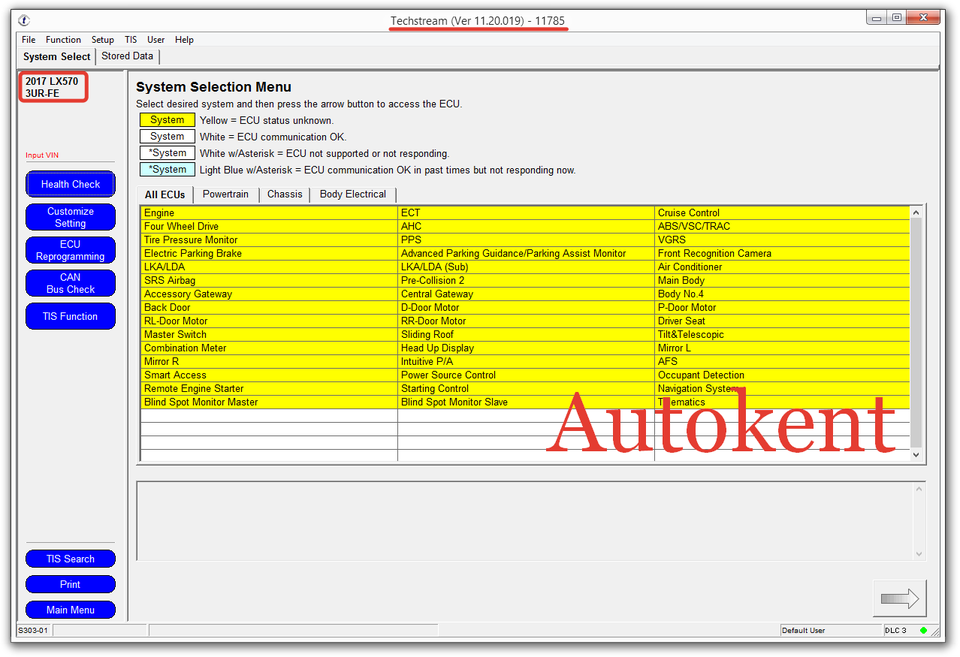Image resolution: width=960 pixels, height=657 pixels.
Task: Open TIS Function
Action: click(x=70, y=317)
